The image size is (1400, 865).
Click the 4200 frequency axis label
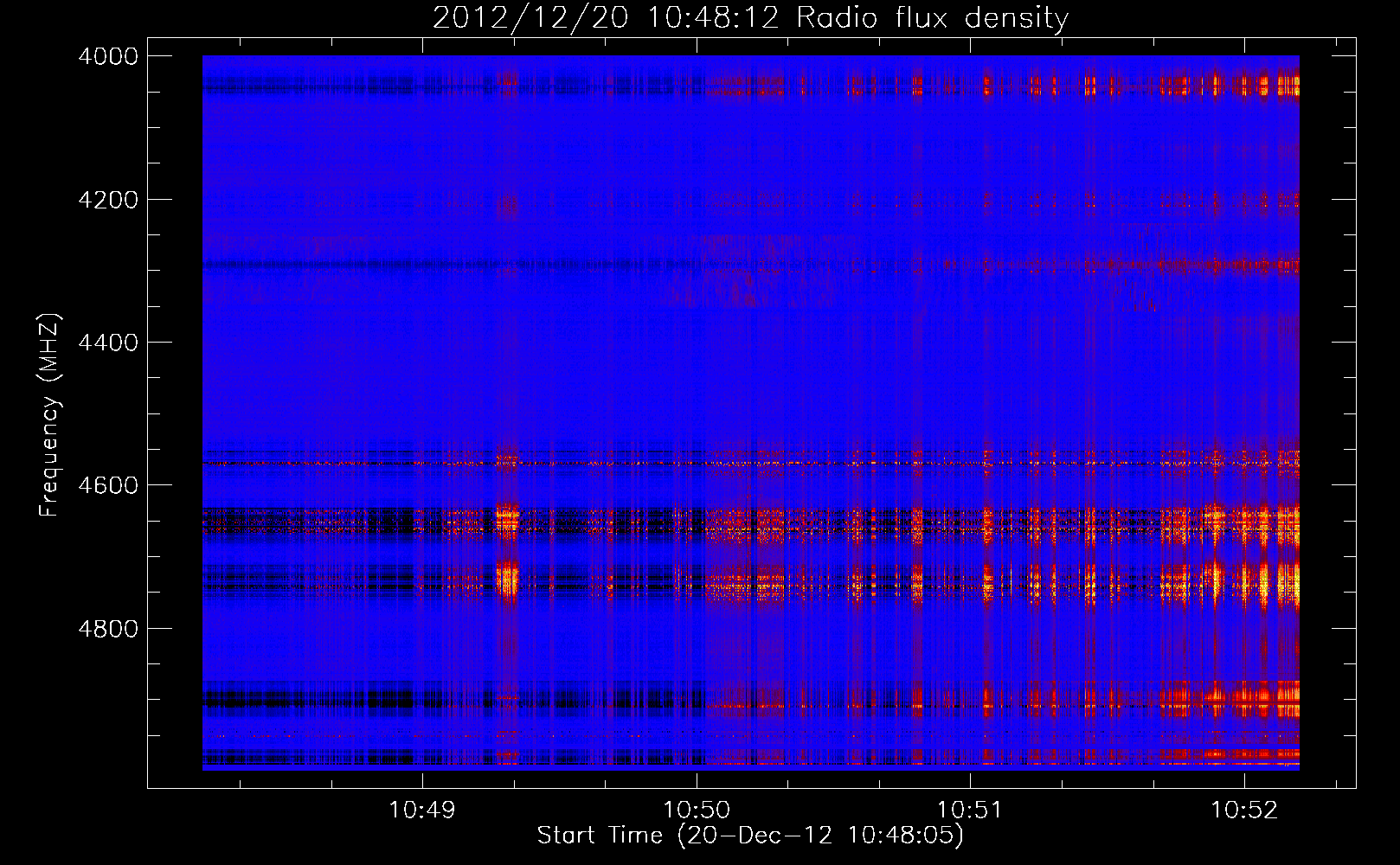tap(108, 200)
